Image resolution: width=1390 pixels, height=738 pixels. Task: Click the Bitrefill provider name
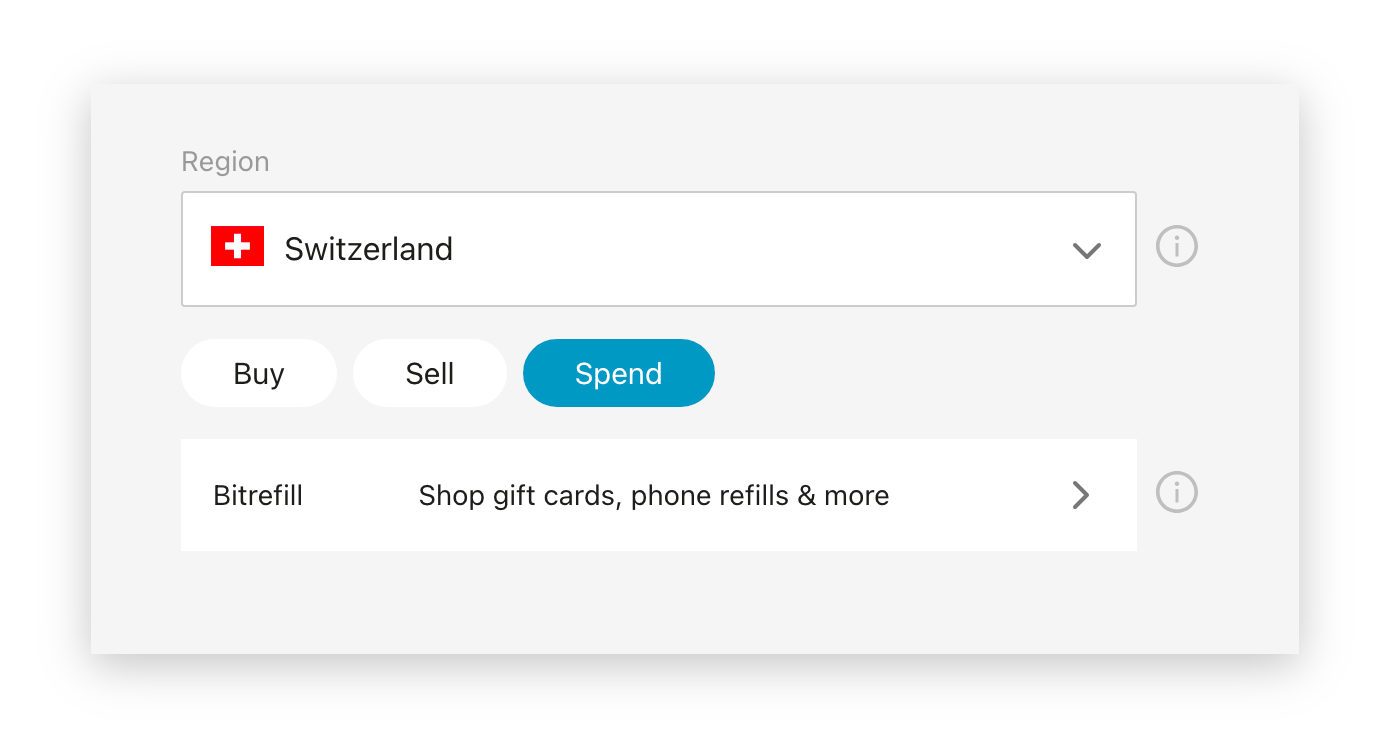[258, 495]
